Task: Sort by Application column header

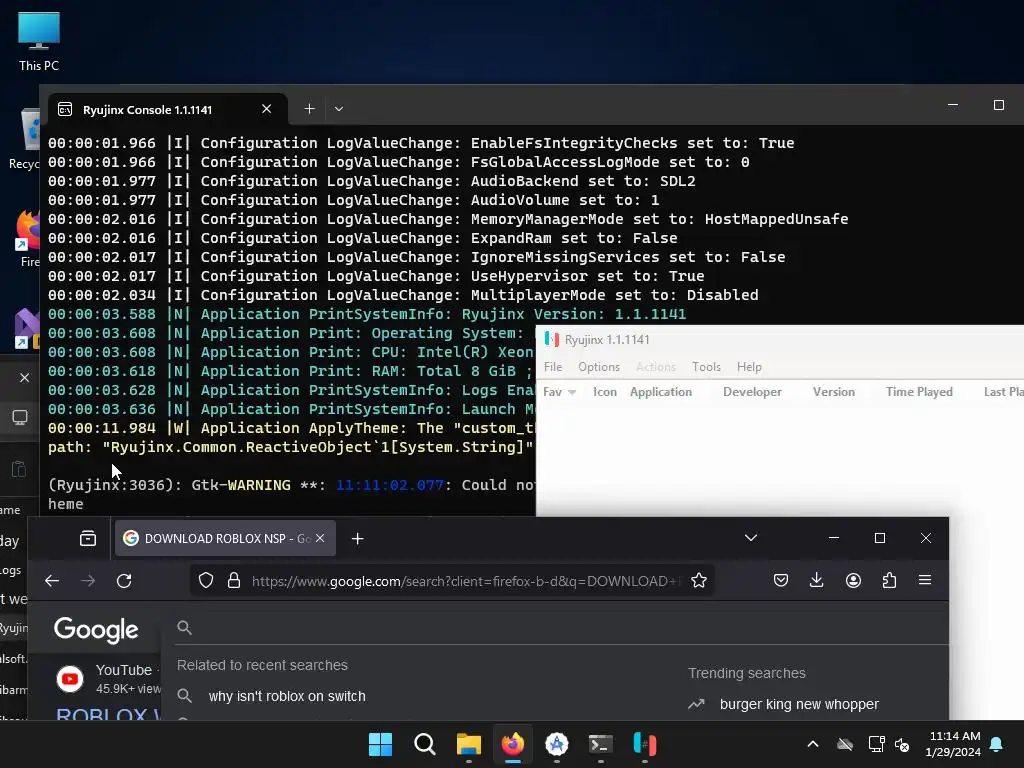Action: (660, 392)
